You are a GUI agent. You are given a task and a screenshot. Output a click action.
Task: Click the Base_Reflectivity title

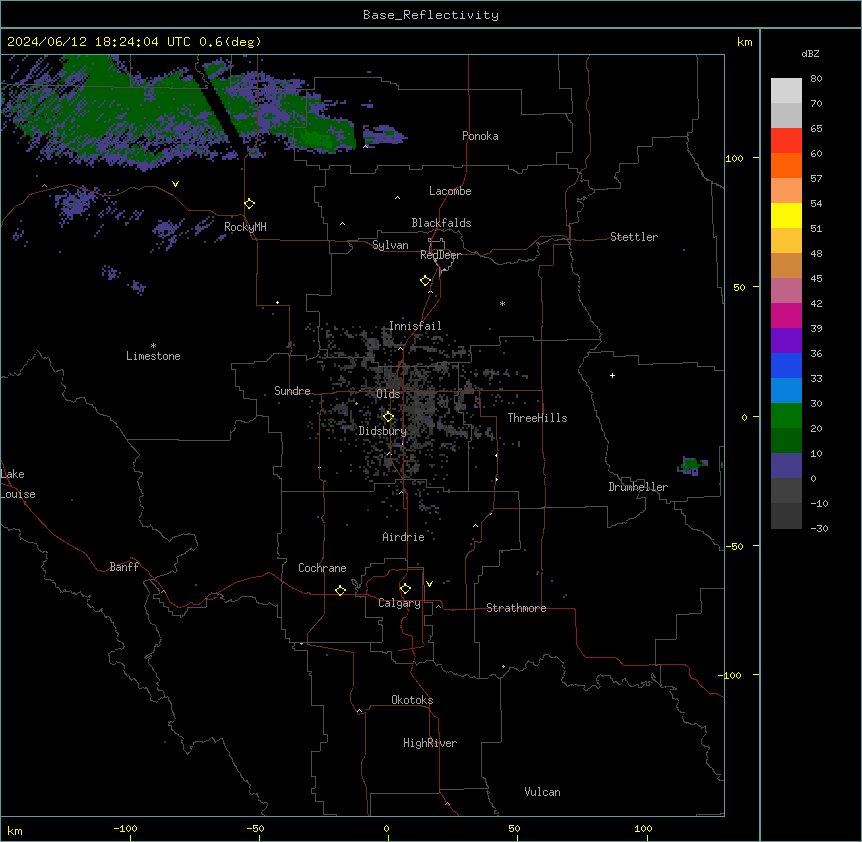431,15
